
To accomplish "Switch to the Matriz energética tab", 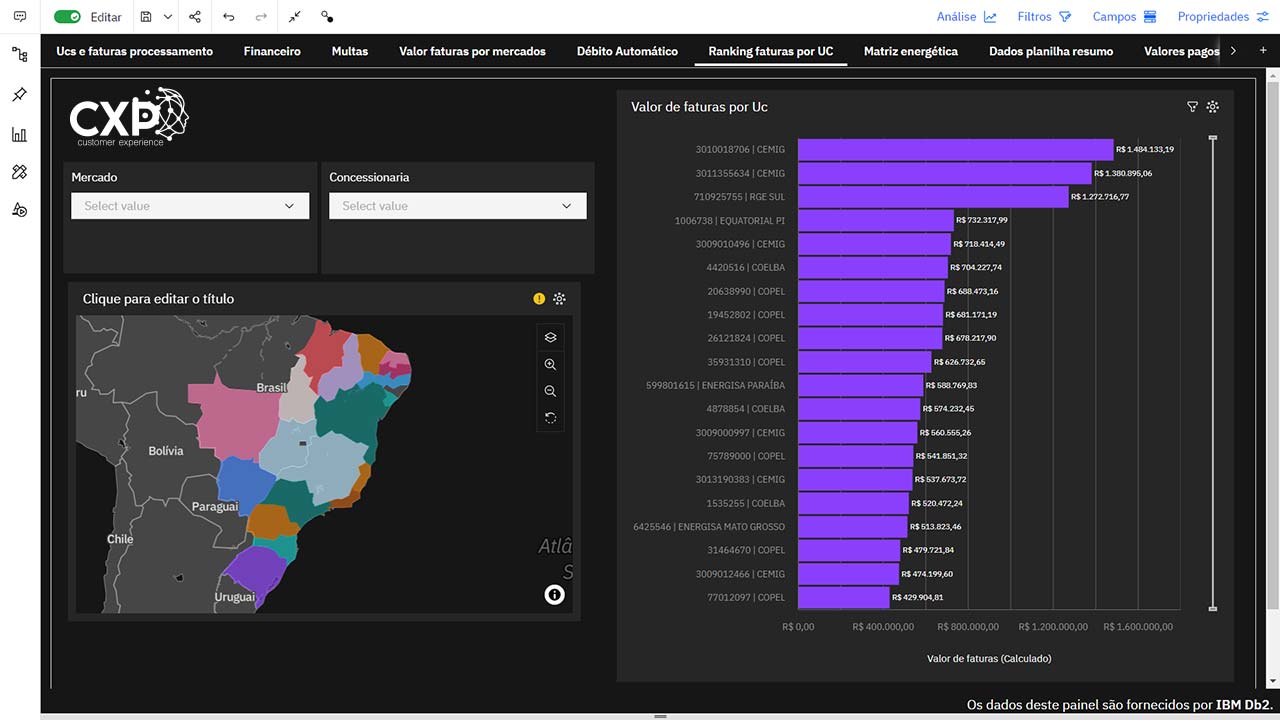I will 910,51.
